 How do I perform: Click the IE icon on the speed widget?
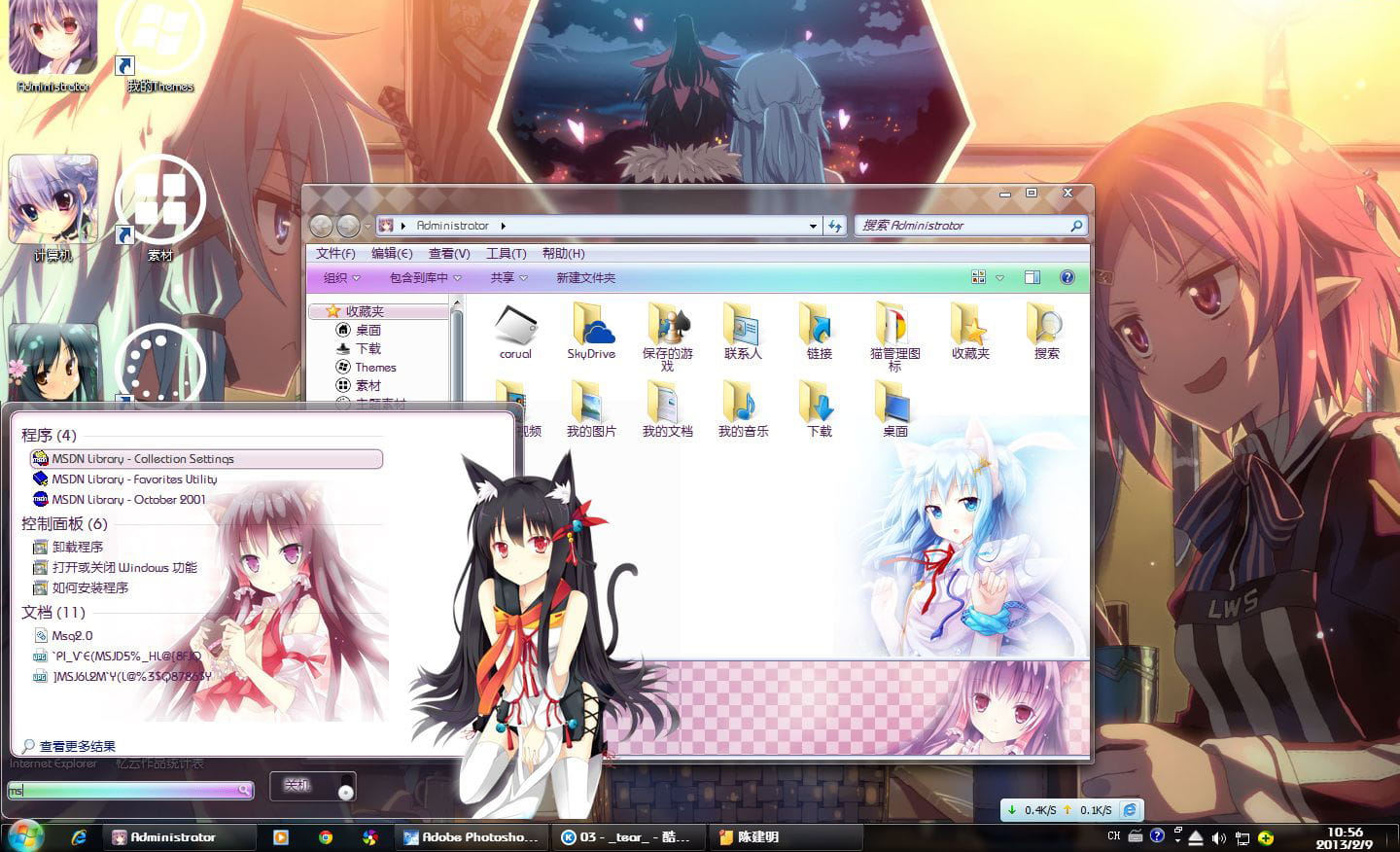[x=1128, y=808]
